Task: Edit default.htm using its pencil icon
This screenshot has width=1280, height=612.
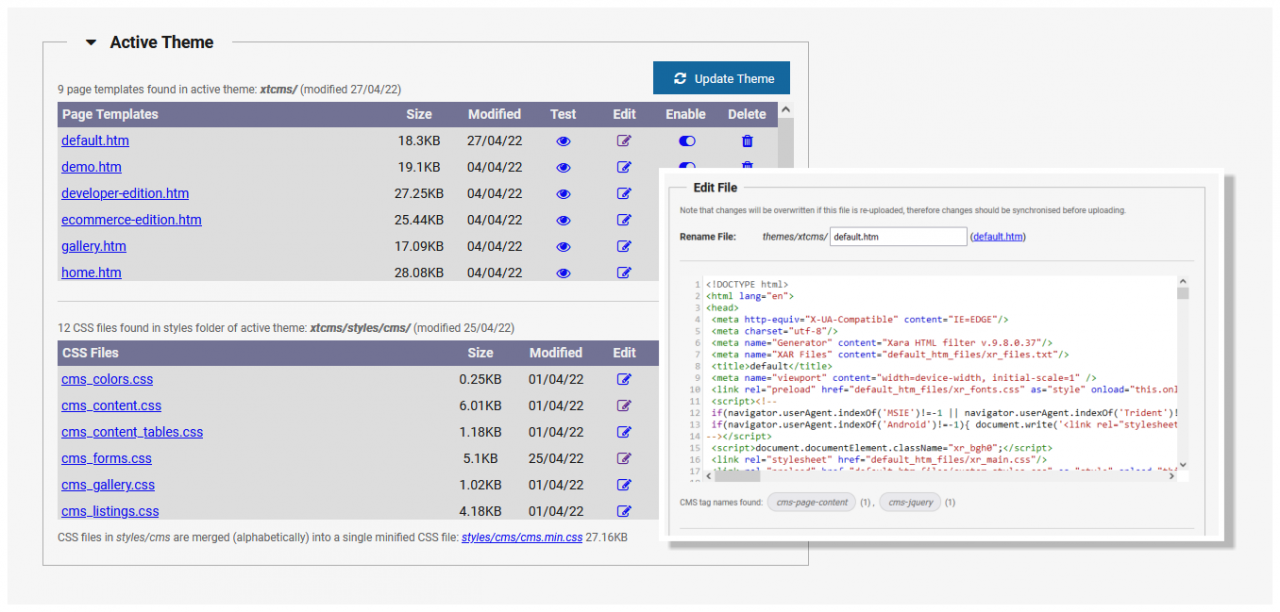Action: [x=624, y=141]
